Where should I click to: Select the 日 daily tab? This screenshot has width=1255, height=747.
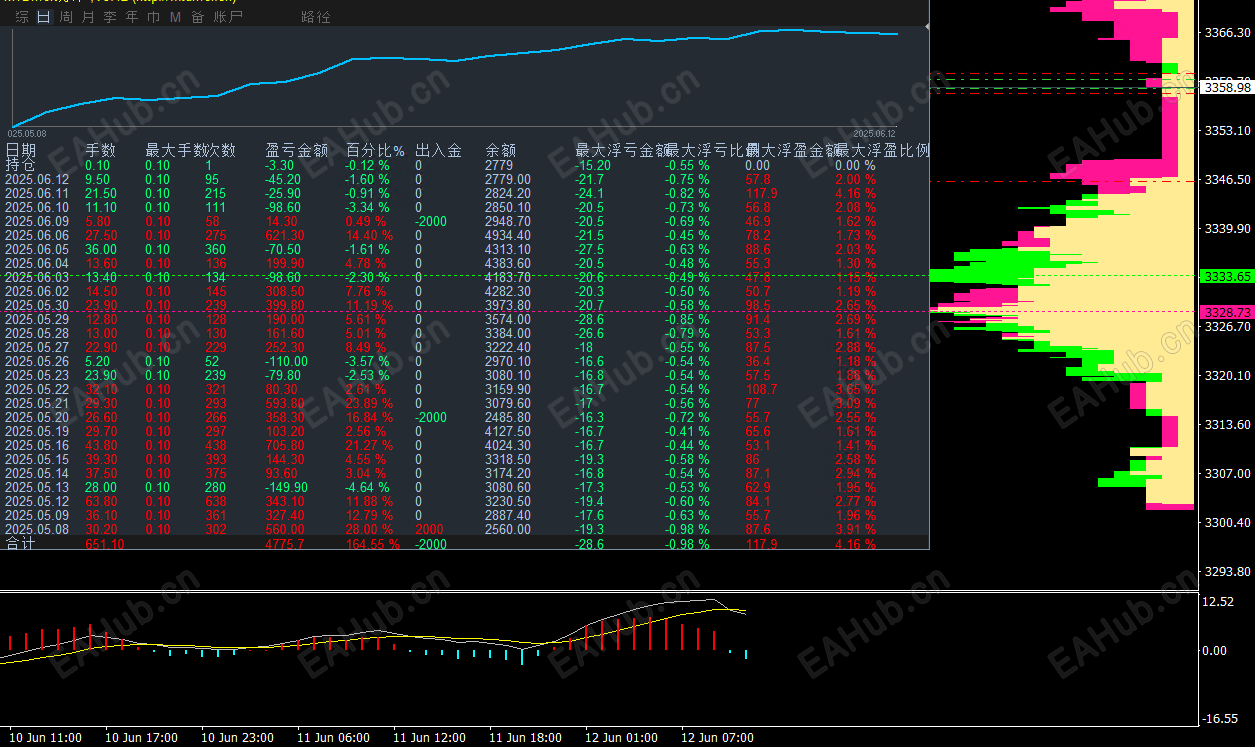click(x=43, y=17)
